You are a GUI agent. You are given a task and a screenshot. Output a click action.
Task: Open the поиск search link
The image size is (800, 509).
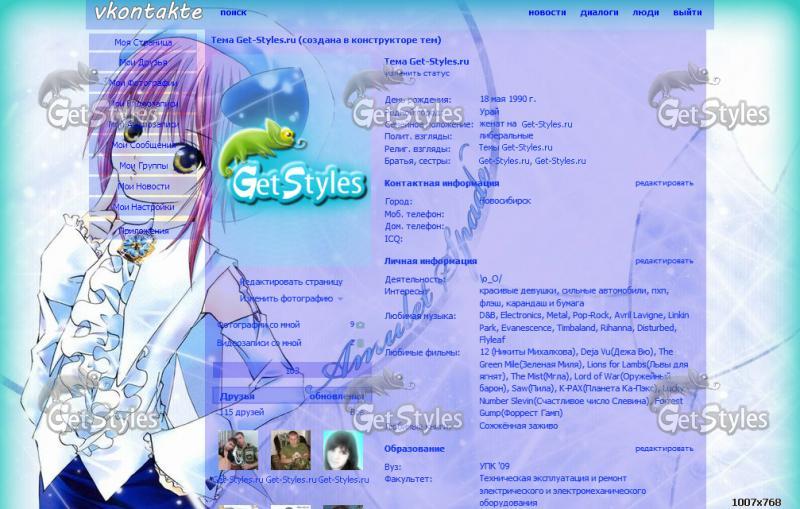233,12
